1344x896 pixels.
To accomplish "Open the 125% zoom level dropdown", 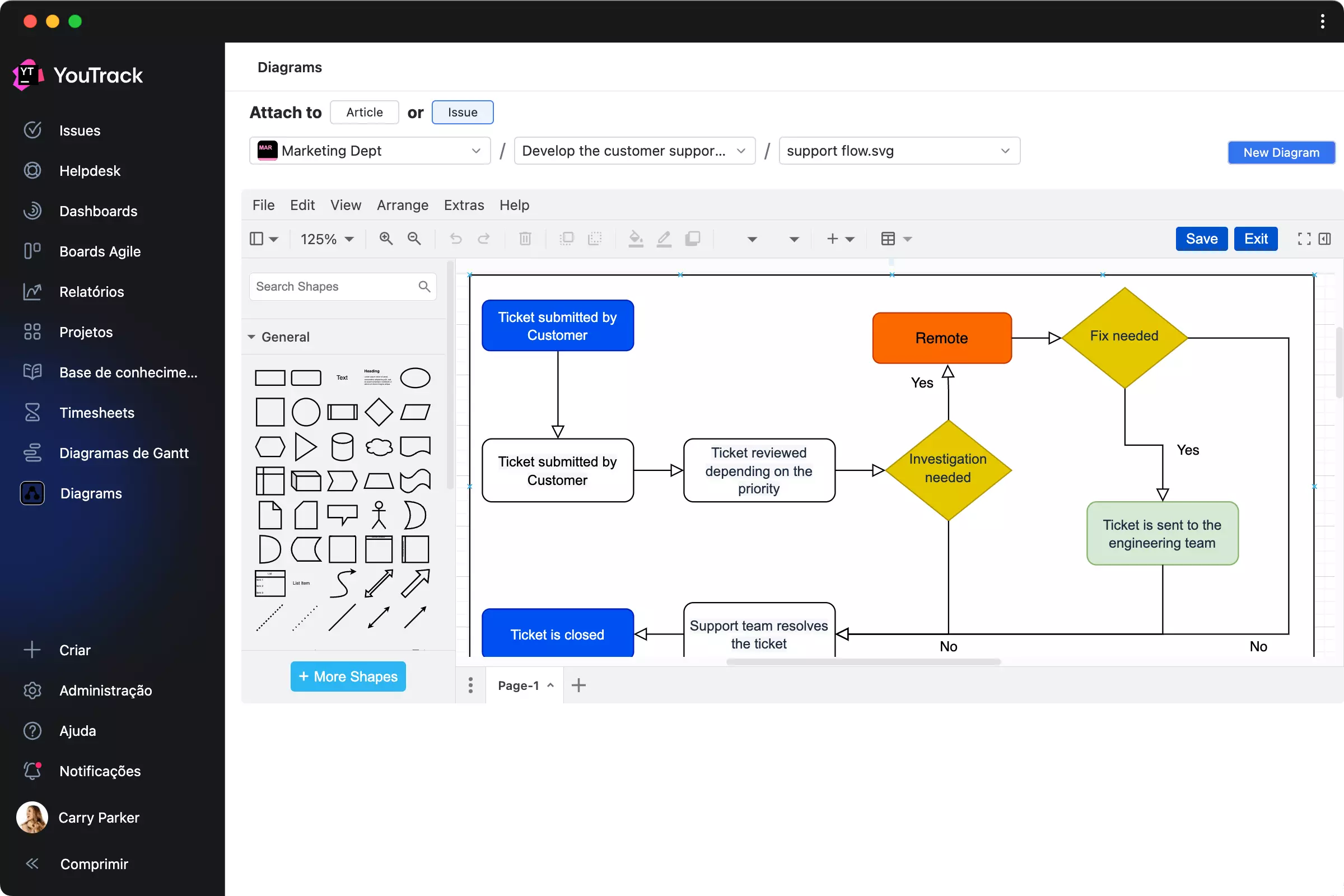I will (327, 239).
